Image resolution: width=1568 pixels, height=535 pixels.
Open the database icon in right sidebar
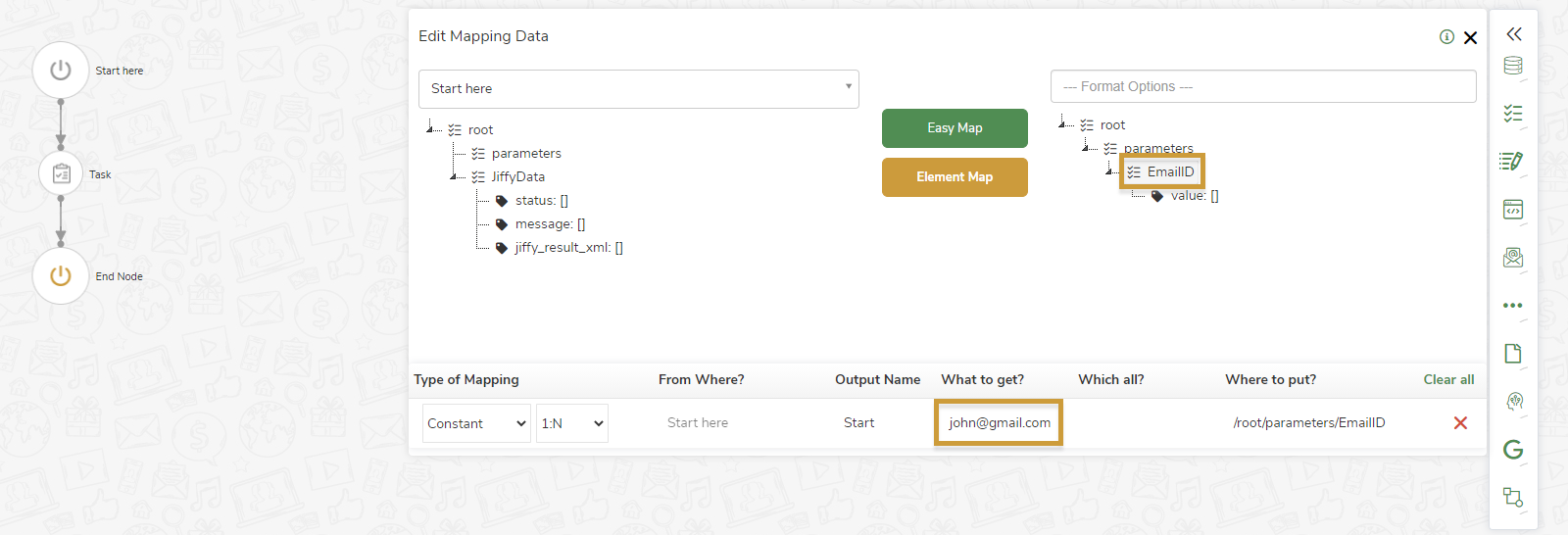tap(1513, 66)
